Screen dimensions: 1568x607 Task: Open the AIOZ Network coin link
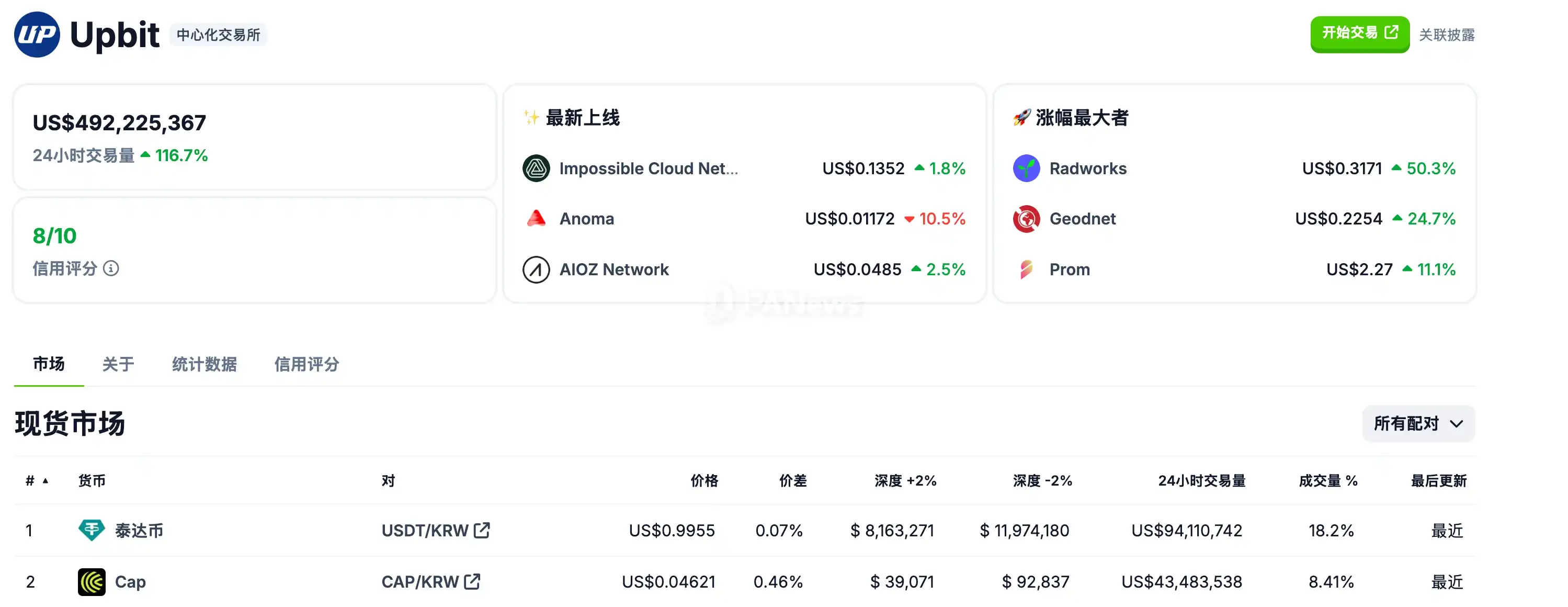click(x=613, y=269)
